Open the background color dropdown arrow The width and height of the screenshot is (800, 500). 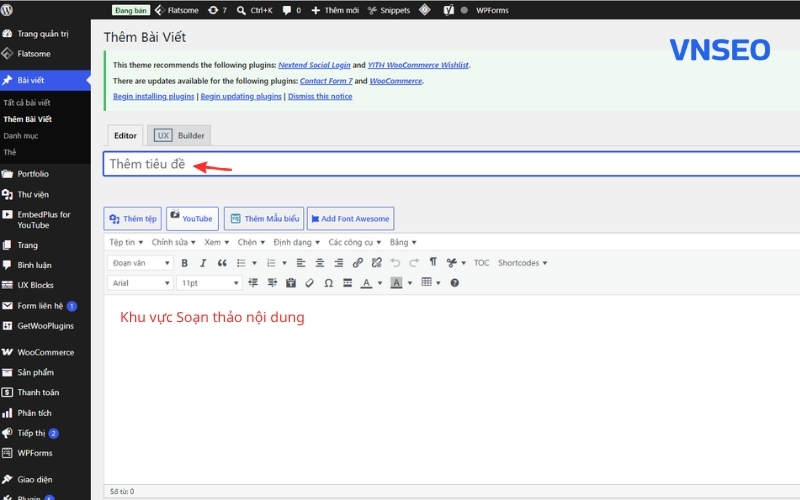(410, 283)
